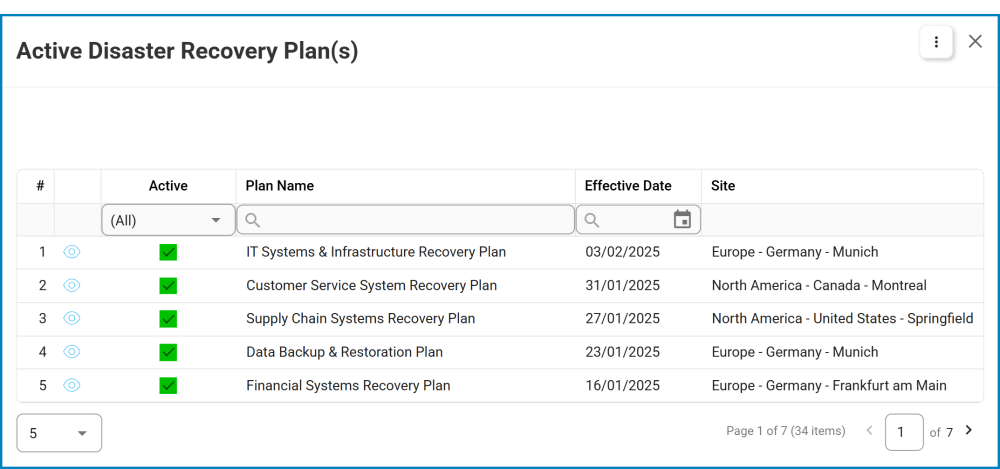Sort by the Plan Name column header
This screenshot has width=1000, height=469.
280,186
